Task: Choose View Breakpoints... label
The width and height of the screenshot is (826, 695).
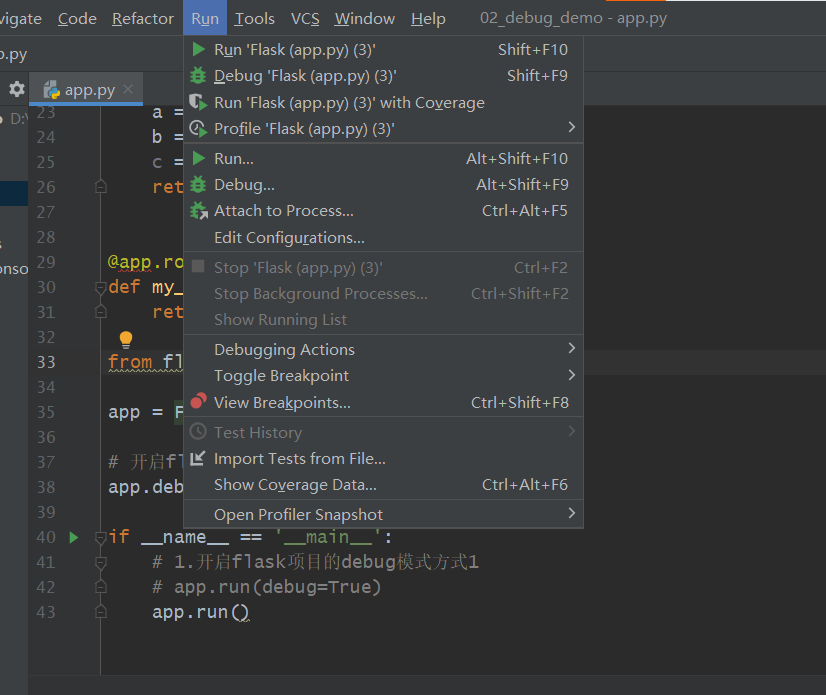Action: pos(282,403)
